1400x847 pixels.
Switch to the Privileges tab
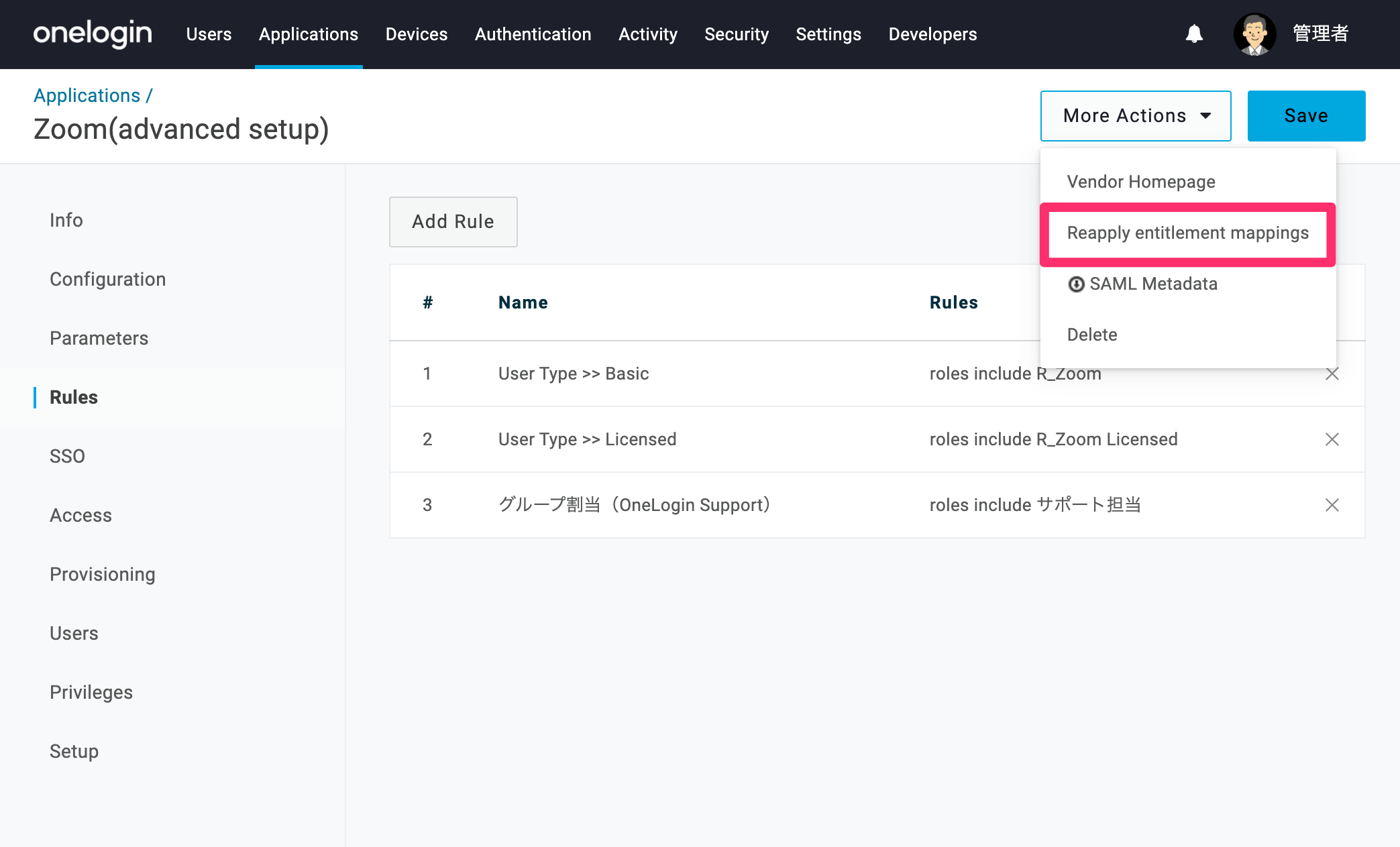(x=91, y=692)
